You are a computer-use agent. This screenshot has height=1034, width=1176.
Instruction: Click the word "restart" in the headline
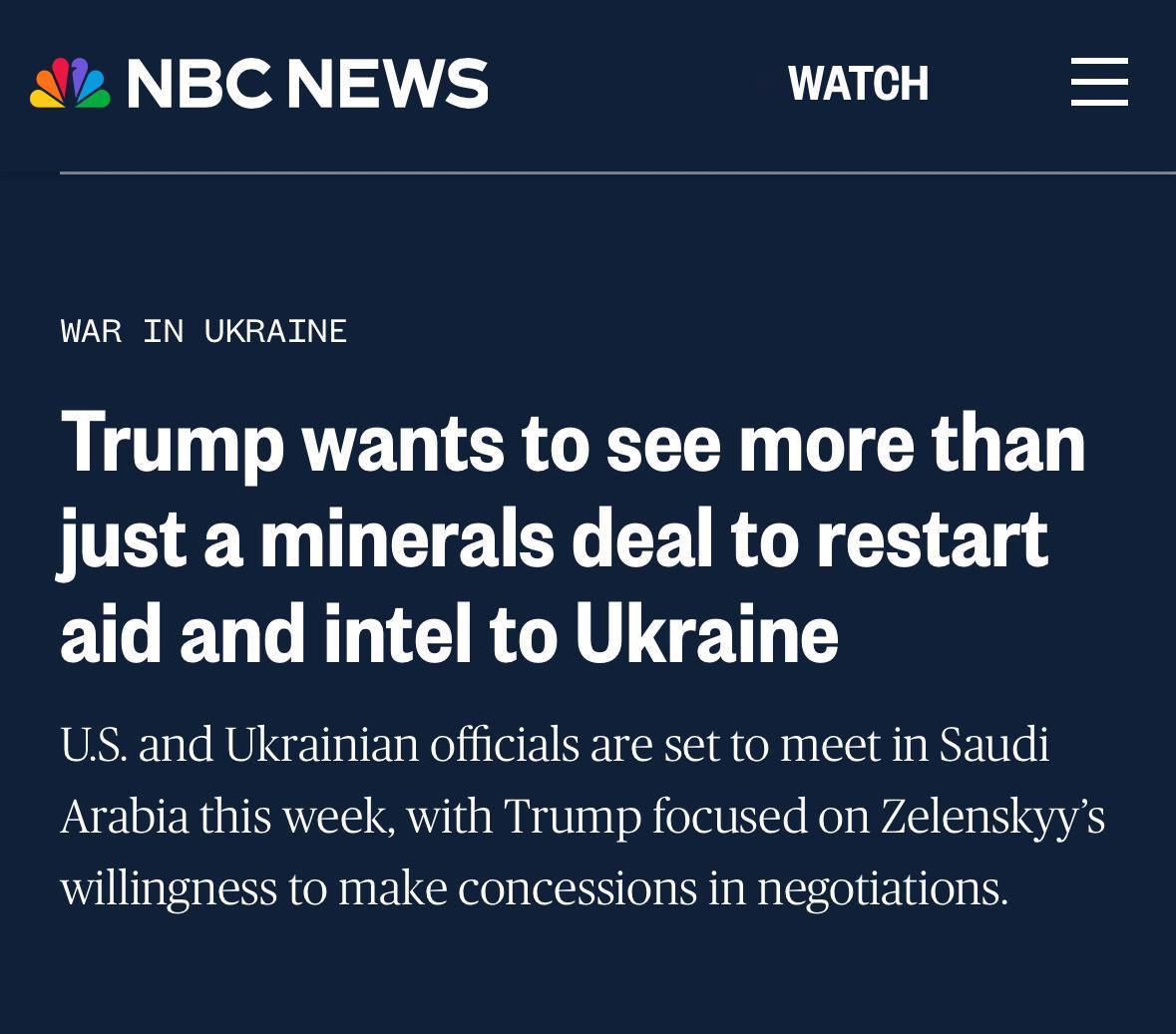point(932,539)
